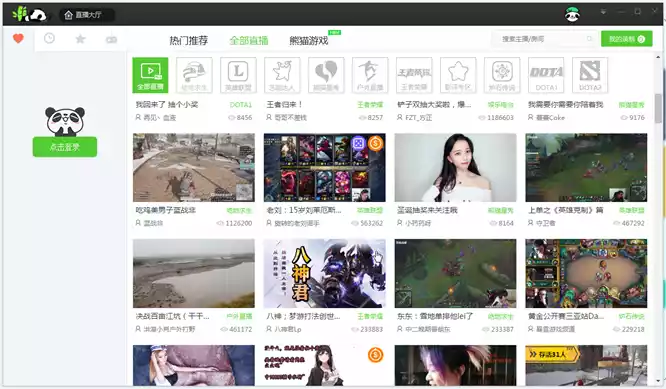The image size is (666, 389).
Task: Open the 绝地求生 helmet category icon
Action: click(194, 75)
